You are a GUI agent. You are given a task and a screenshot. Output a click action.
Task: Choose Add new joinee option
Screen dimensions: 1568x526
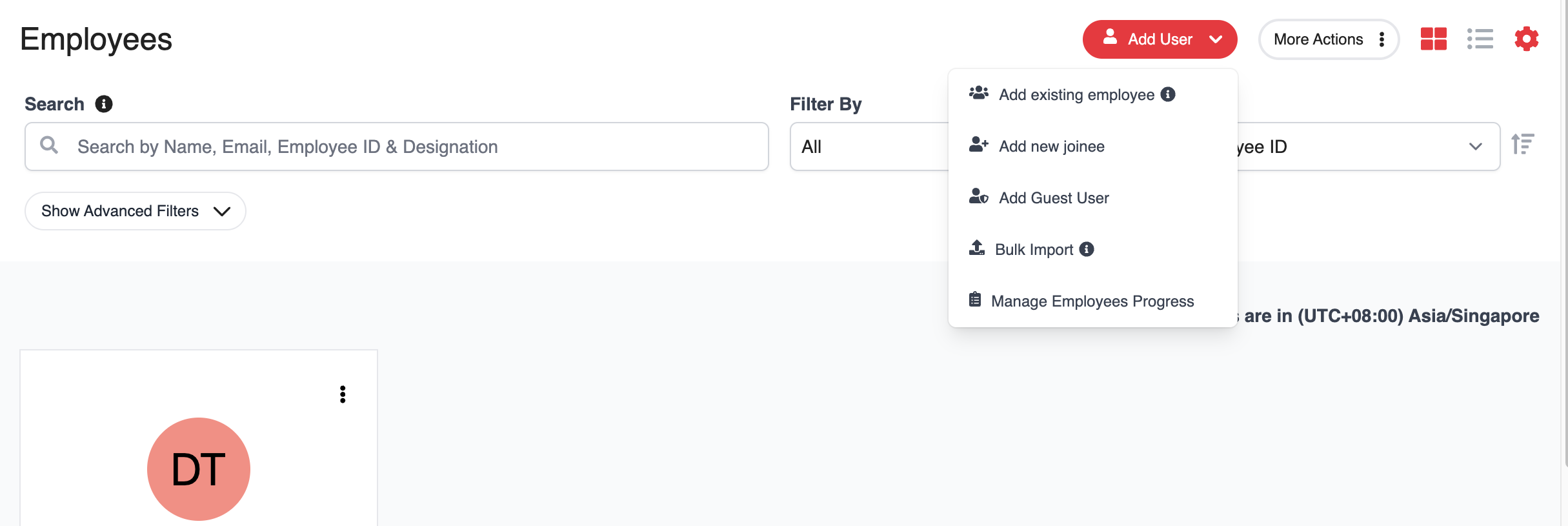tap(1051, 147)
